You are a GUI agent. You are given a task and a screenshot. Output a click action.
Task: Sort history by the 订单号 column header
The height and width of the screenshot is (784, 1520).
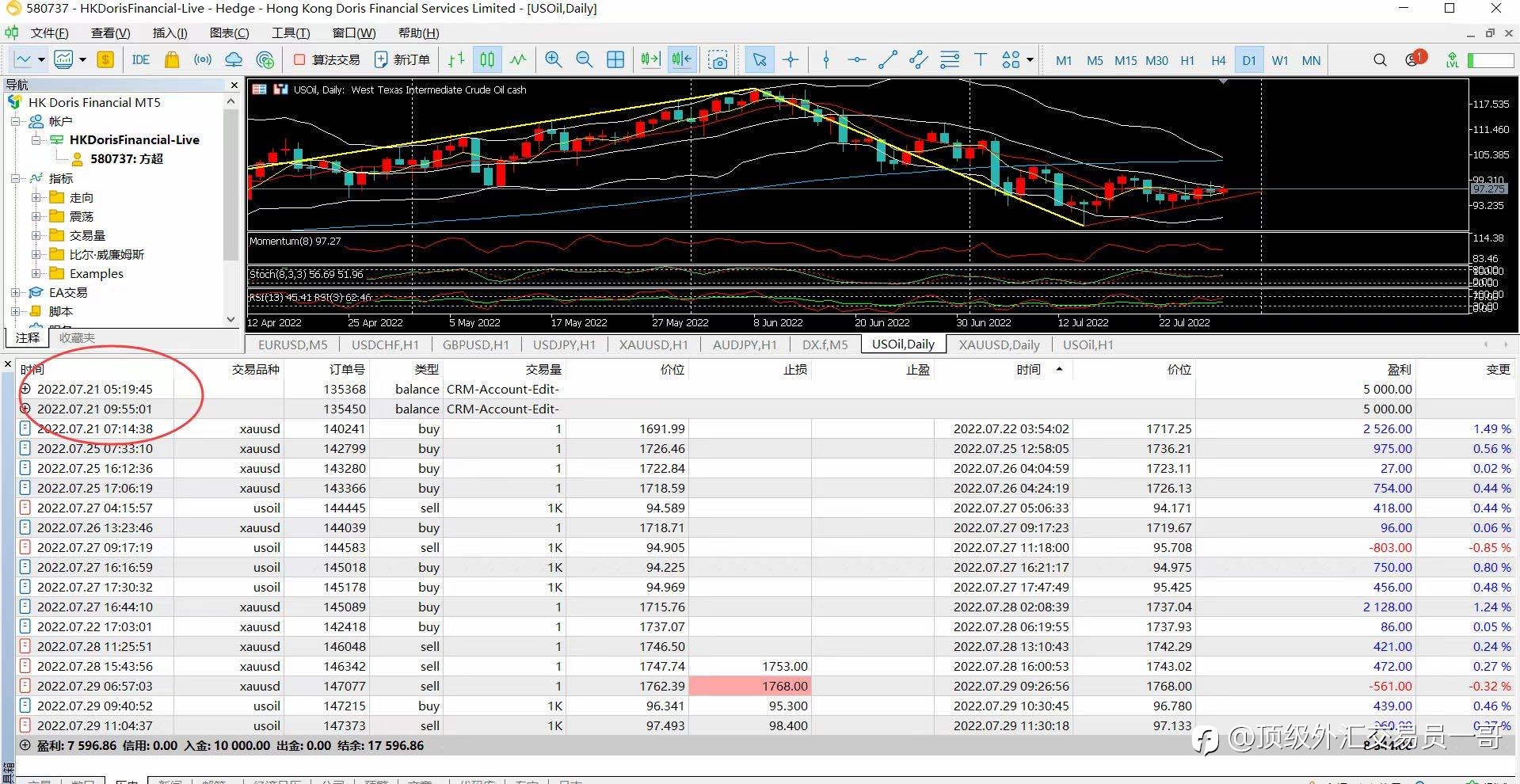coord(347,369)
